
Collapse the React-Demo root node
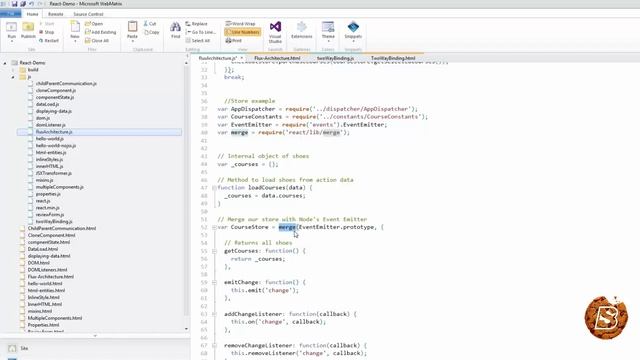point(5,63)
